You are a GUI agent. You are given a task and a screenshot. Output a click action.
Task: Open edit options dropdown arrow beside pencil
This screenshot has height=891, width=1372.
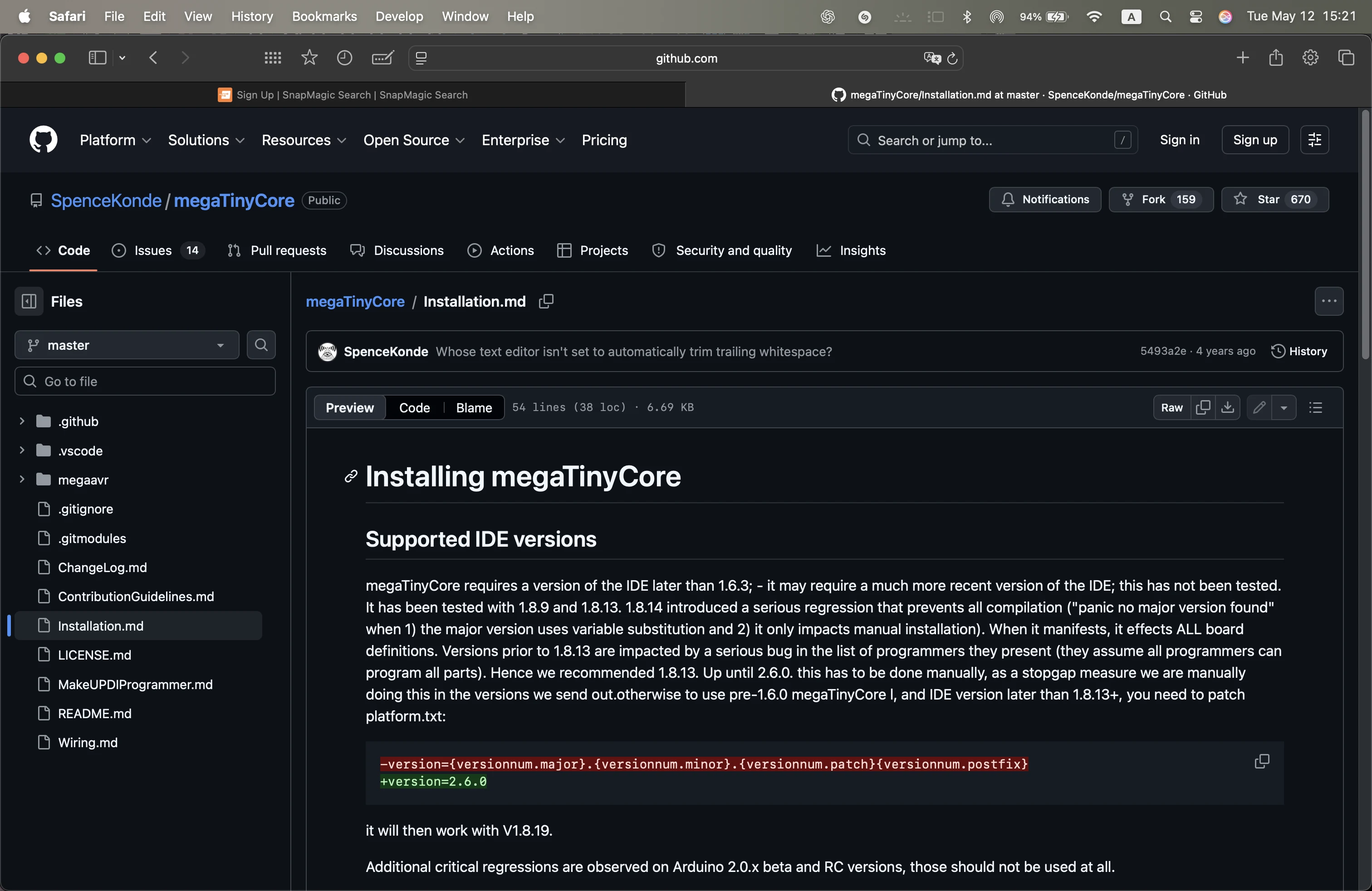[x=1284, y=407]
